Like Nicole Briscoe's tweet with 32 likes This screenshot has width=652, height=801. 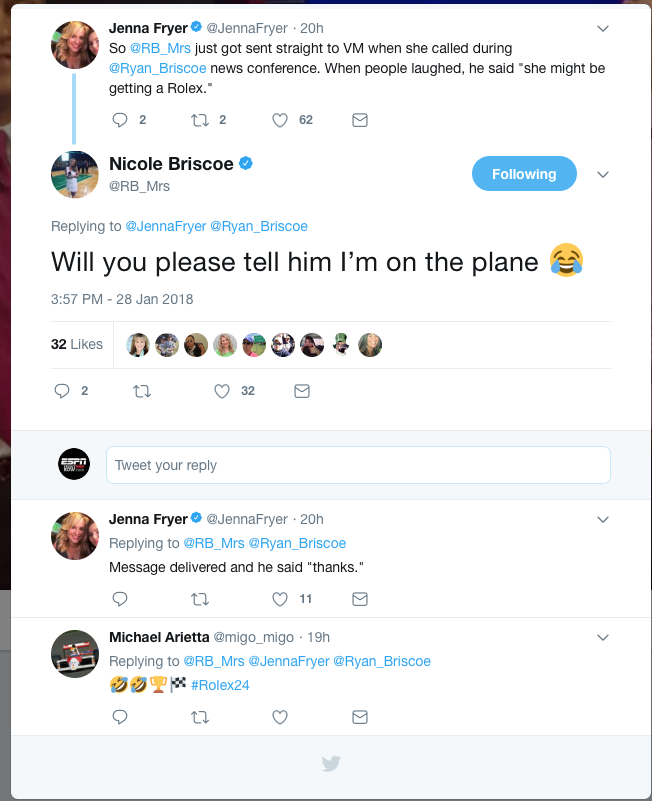coord(223,392)
